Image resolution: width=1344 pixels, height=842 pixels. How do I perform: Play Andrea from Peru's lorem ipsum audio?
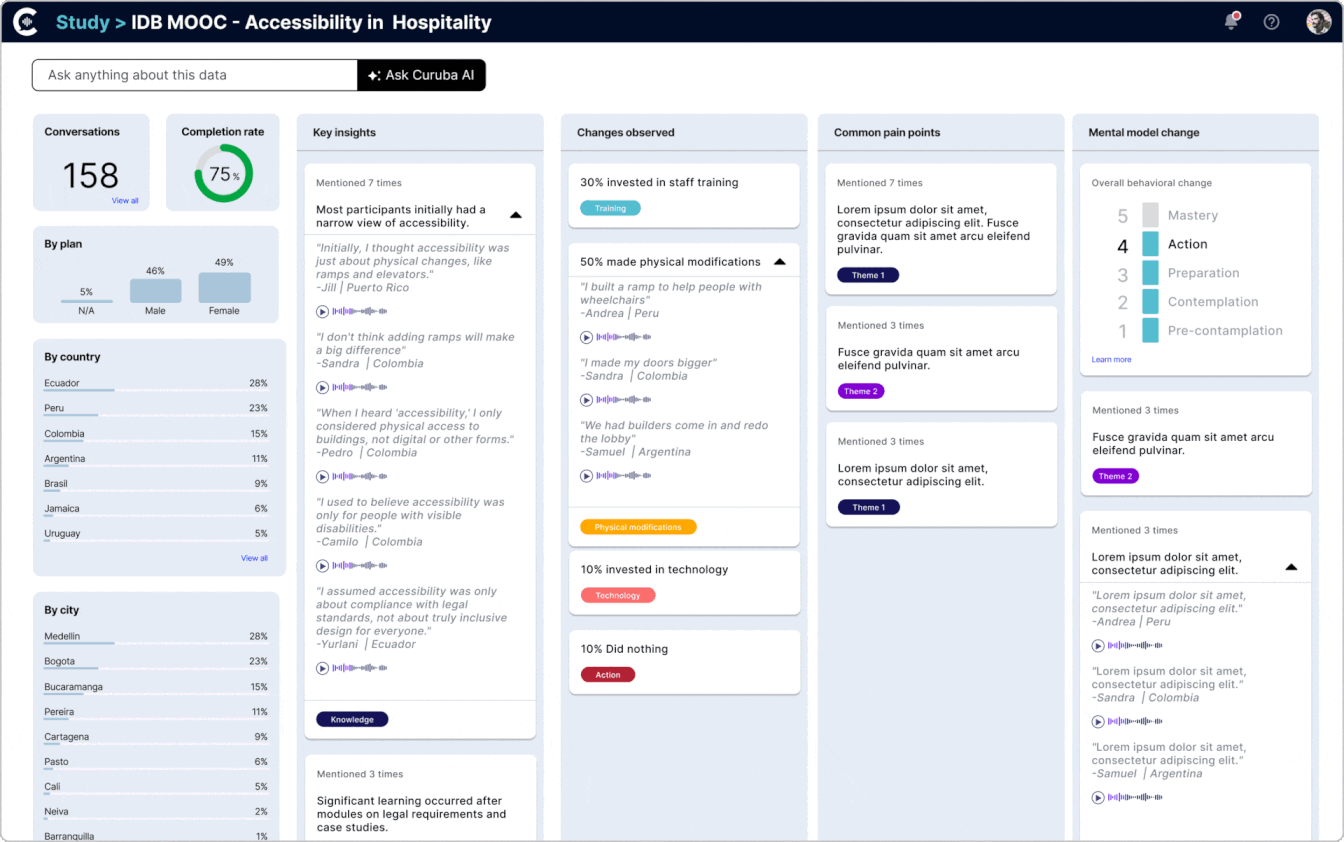[x=1098, y=646]
